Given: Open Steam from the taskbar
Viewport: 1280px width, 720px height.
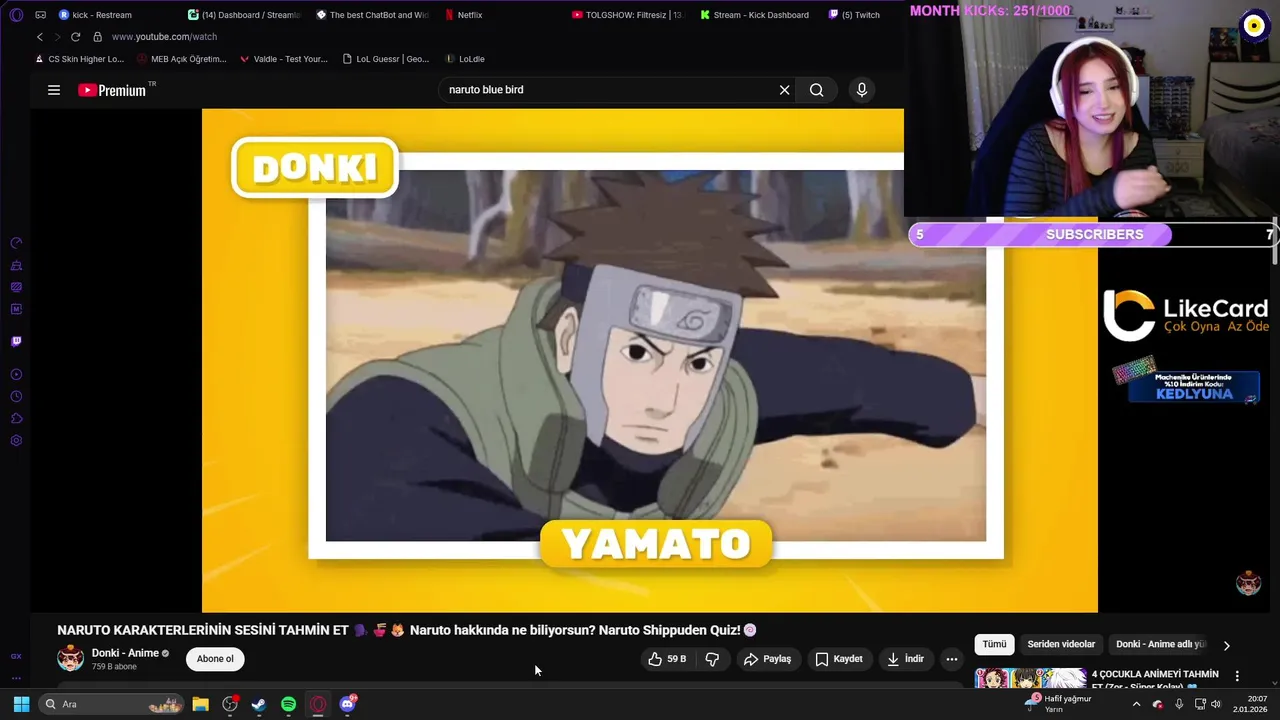Looking at the screenshot, I should pyautogui.click(x=258, y=704).
